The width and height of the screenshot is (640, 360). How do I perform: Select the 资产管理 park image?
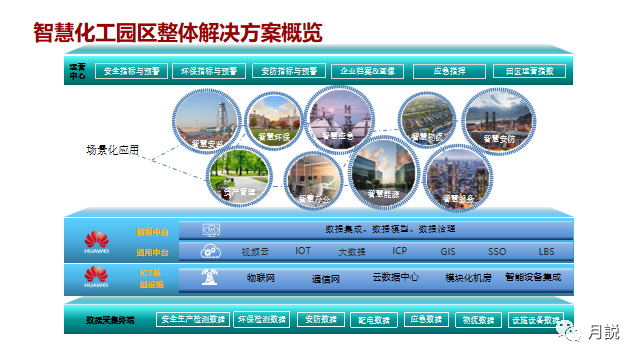click(x=239, y=176)
